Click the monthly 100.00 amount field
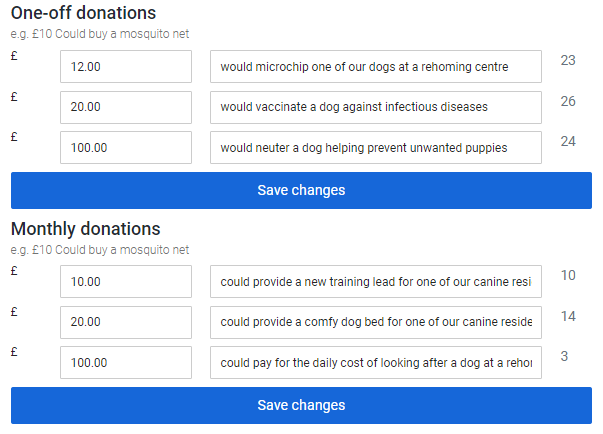The height and width of the screenshot is (434, 603). pos(125,362)
